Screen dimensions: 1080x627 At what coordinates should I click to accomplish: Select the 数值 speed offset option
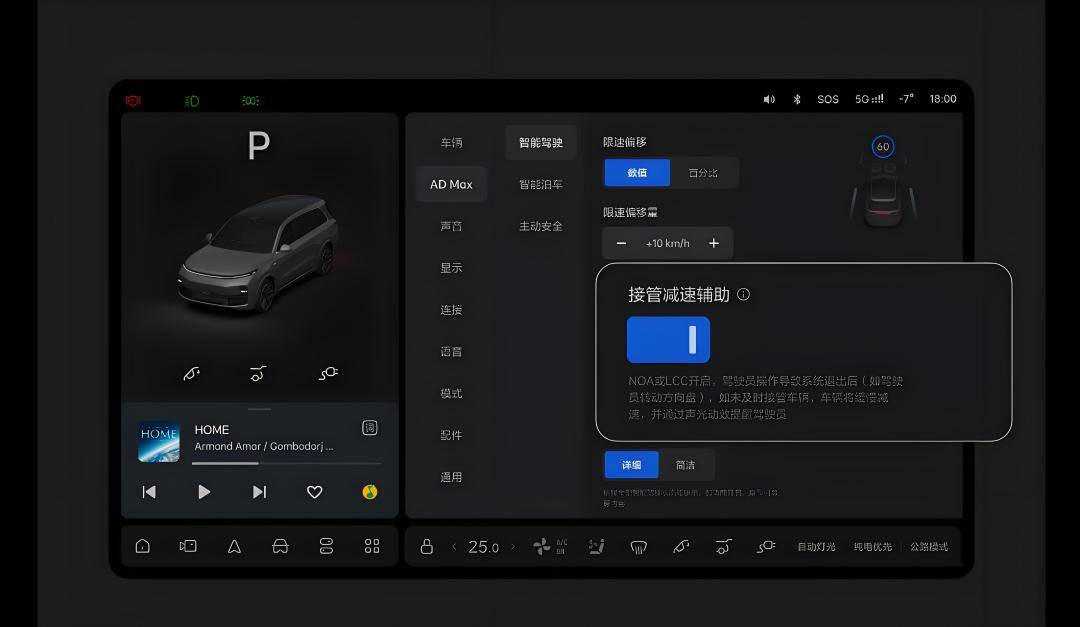pyautogui.click(x=637, y=173)
